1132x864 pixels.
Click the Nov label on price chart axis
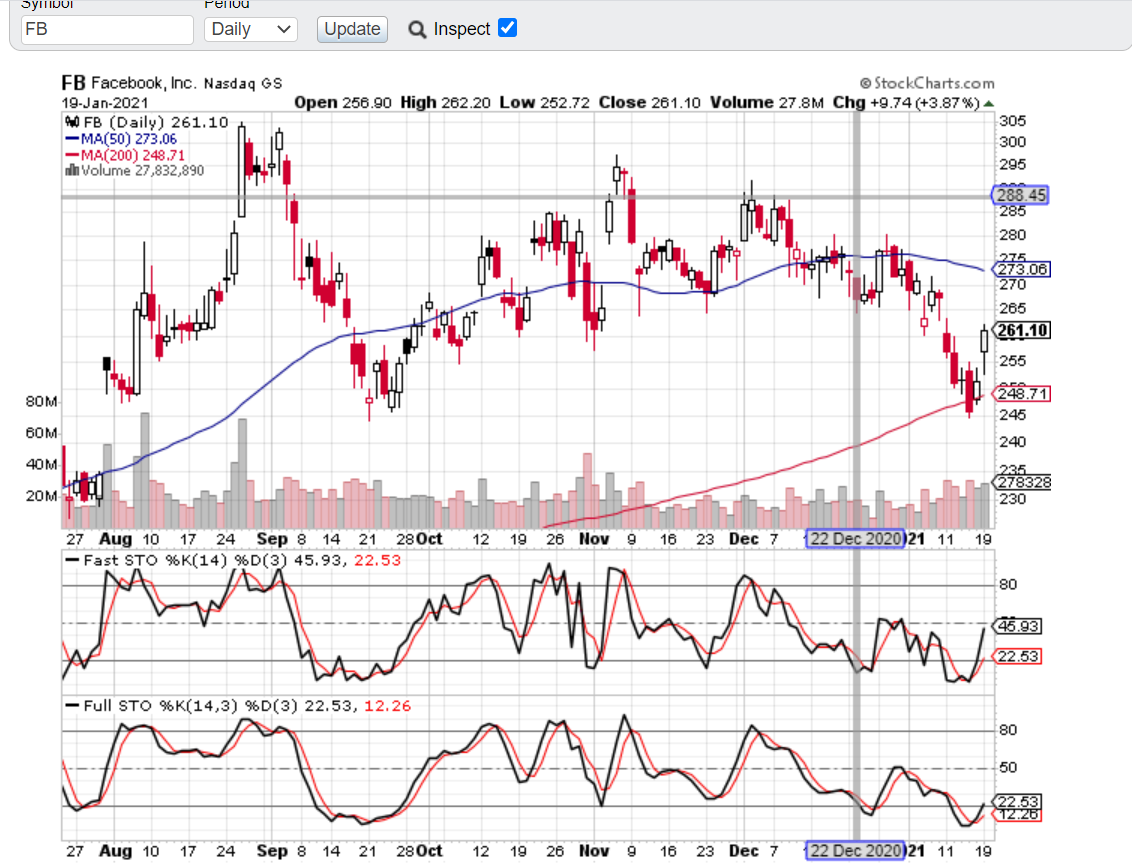pyautogui.click(x=594, y=539)
